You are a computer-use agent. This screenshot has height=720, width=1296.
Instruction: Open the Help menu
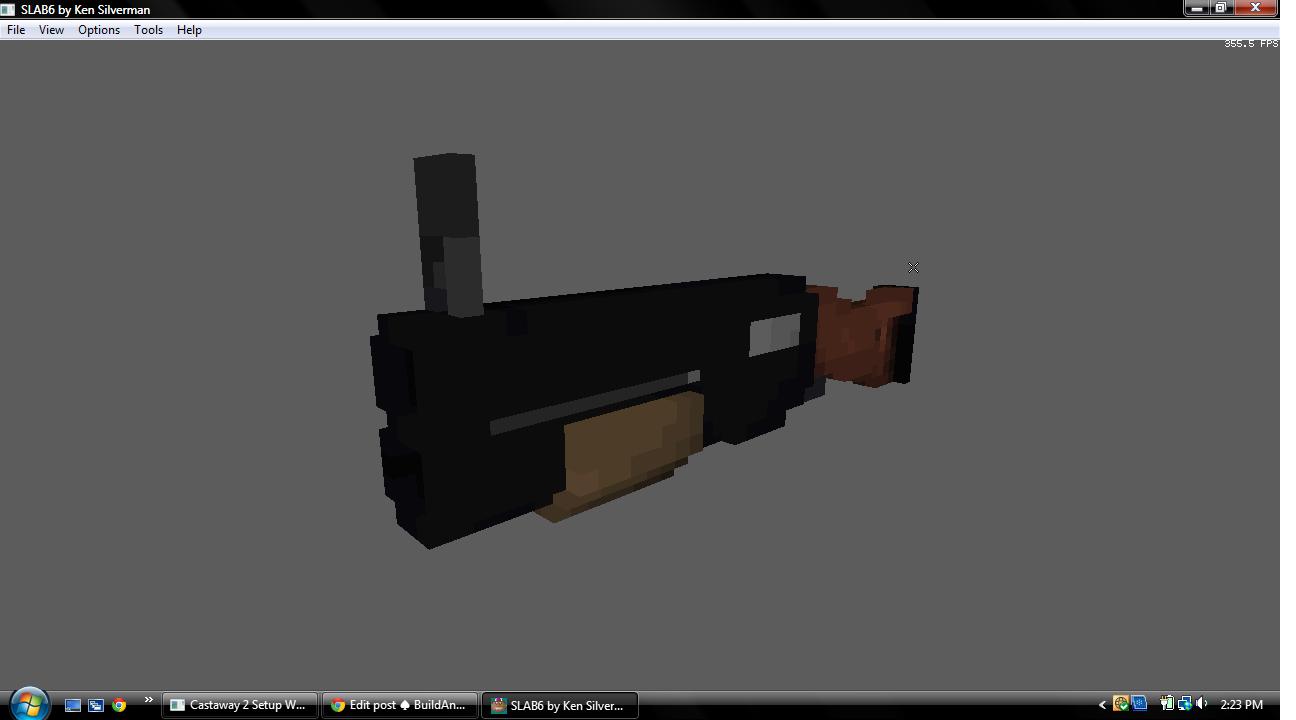(x=189, y=30)
